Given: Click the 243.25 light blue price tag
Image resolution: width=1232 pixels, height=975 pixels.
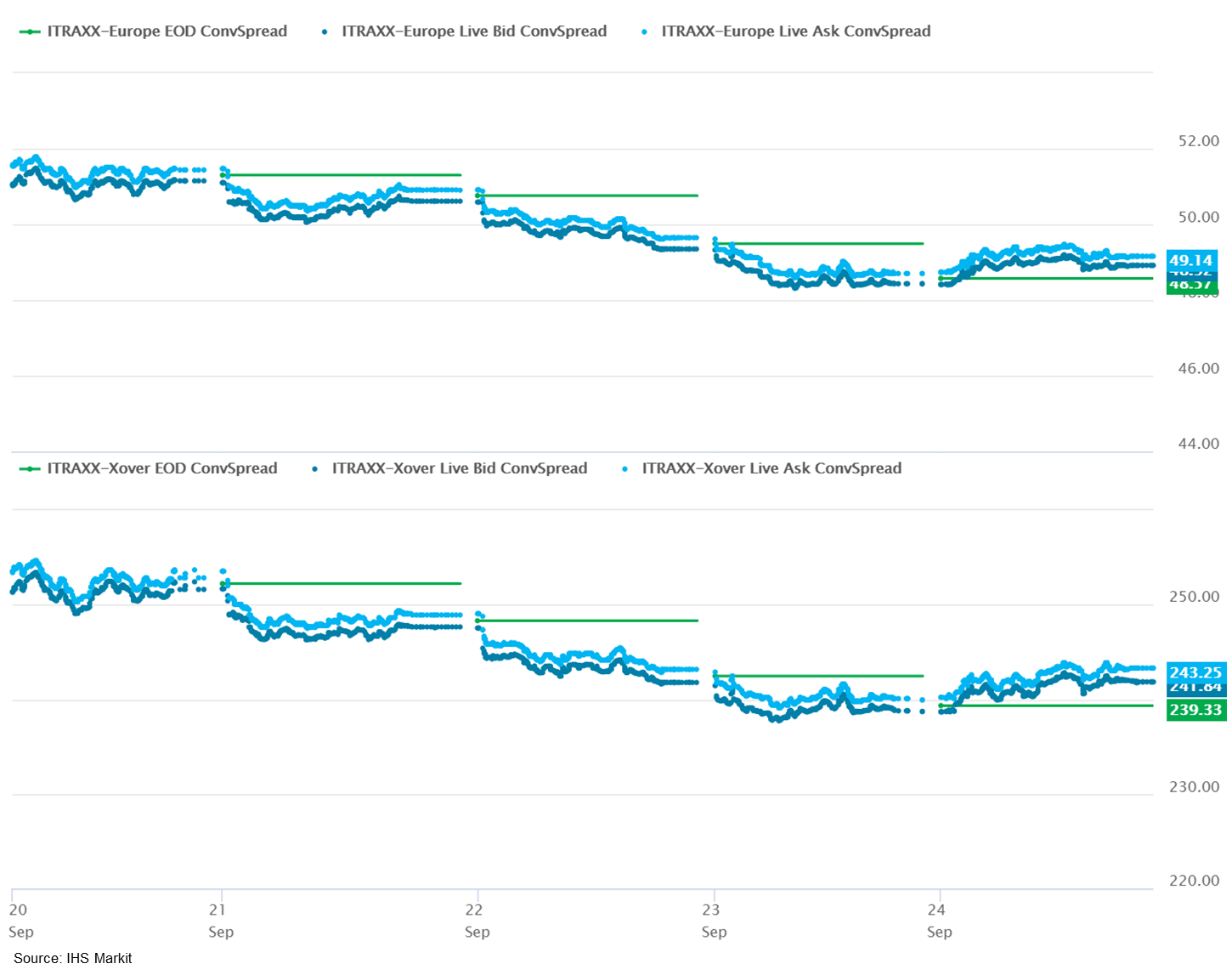Looking at the screenshot, I should [x=1195, y=672].
